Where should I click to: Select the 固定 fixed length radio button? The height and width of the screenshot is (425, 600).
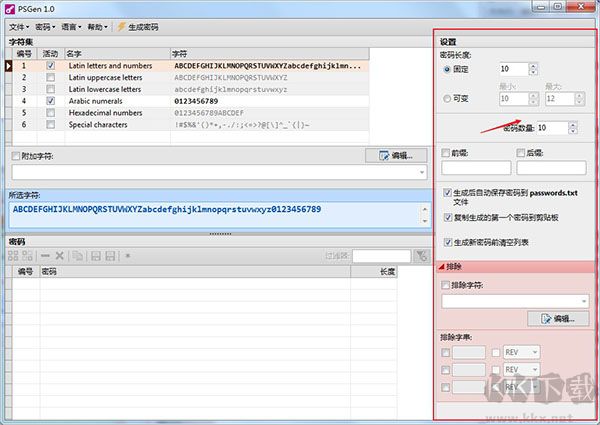(447, 69)
